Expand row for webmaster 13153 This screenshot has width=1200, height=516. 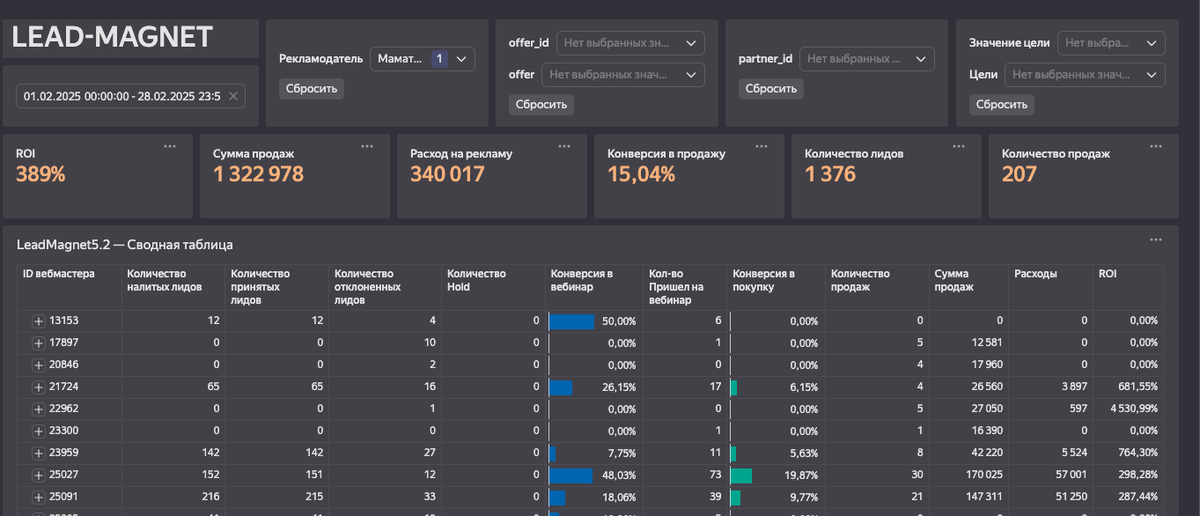tap(39, 321)
